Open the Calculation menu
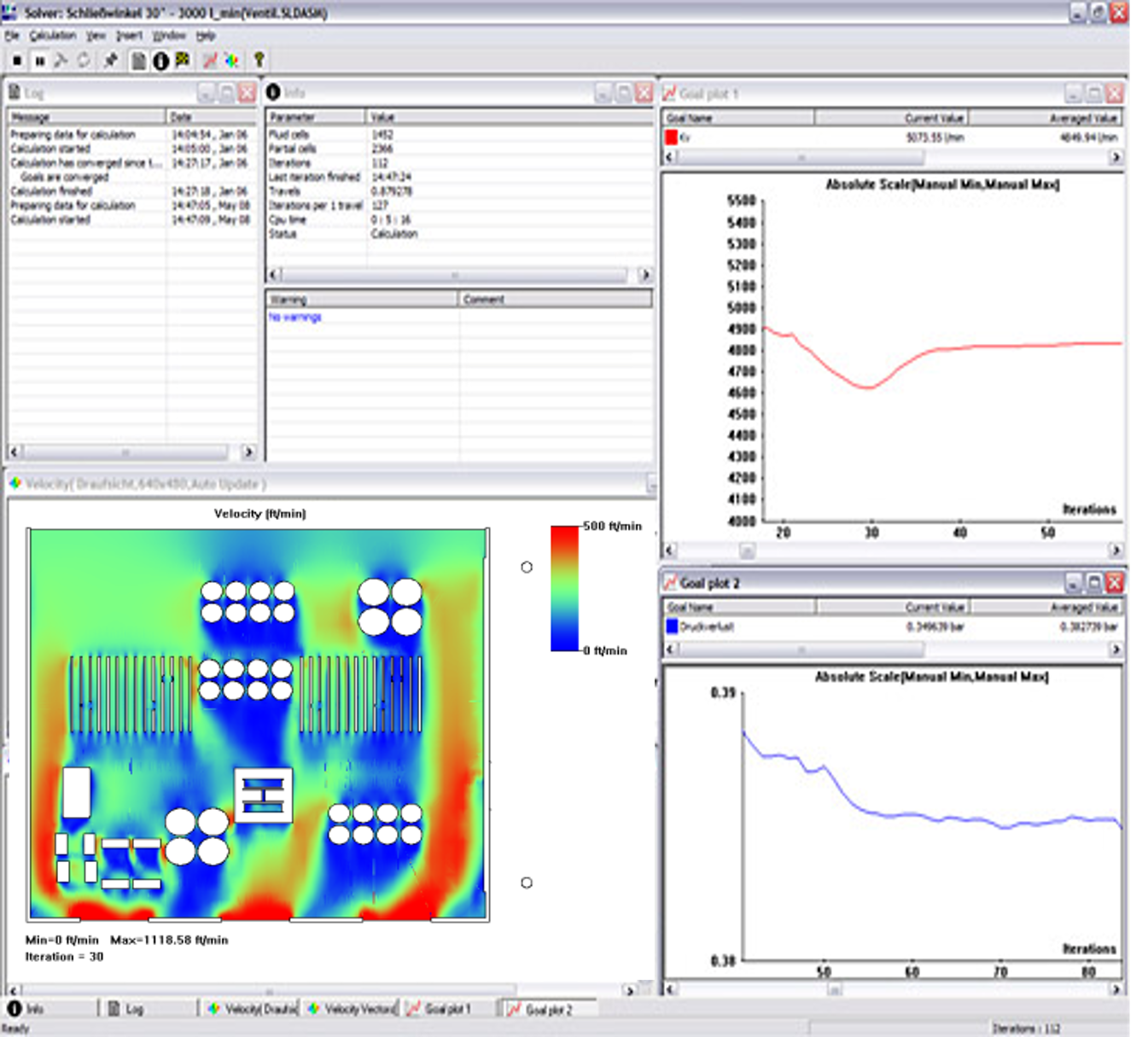The image size is (1148, 1037). click(53, 36)
